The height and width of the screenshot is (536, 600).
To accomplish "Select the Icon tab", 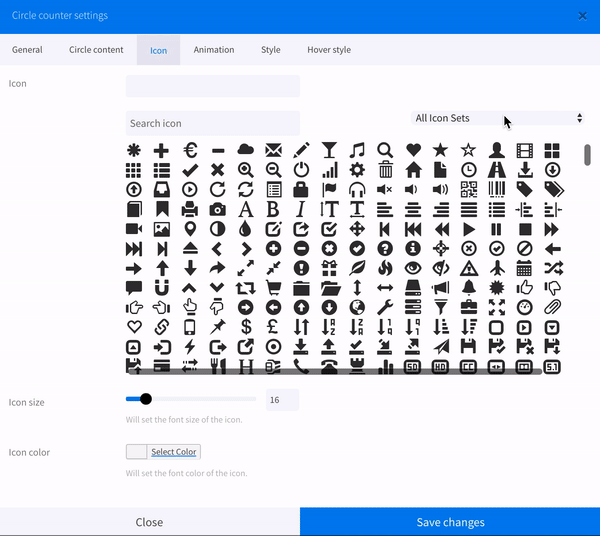I will click(x=158, y=51).
